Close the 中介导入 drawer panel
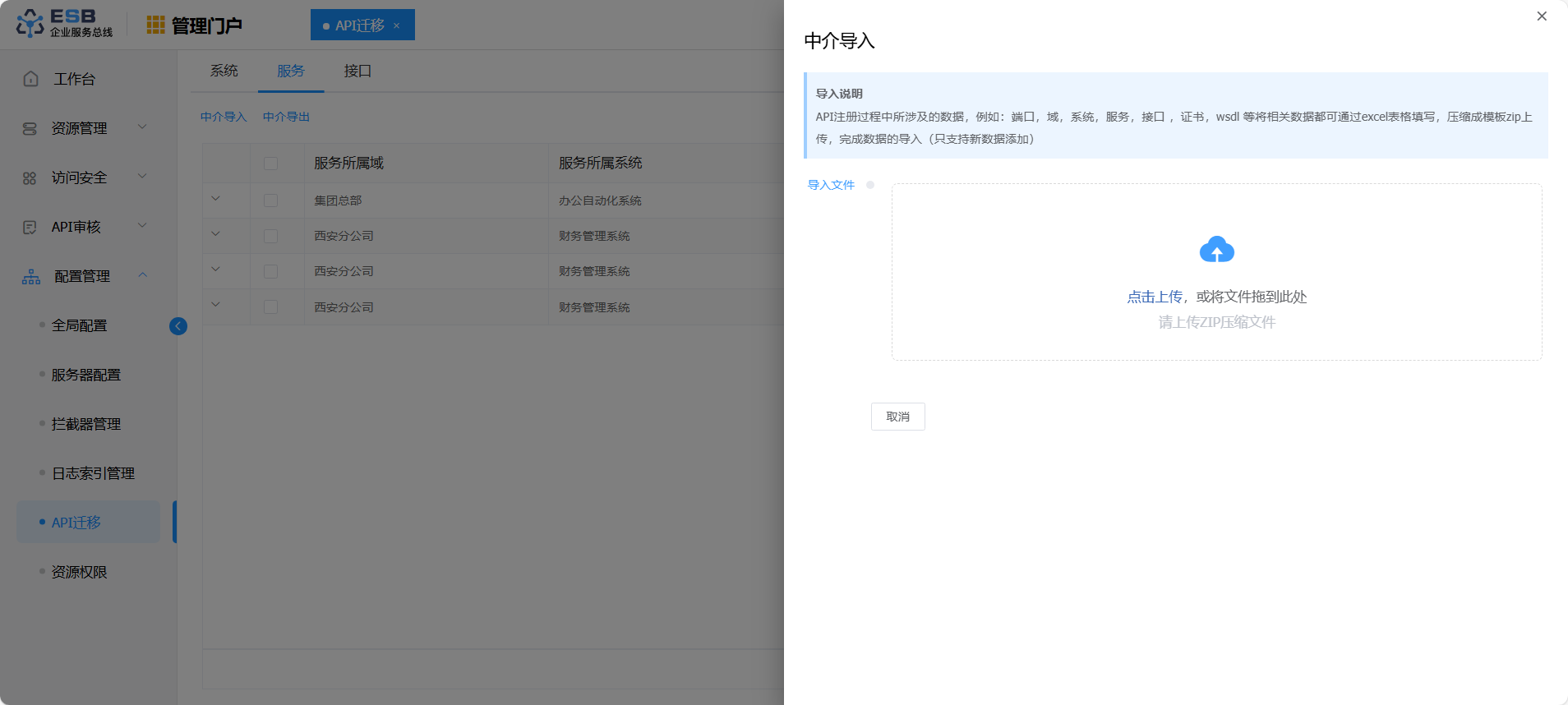 (x=1542, y=16)
